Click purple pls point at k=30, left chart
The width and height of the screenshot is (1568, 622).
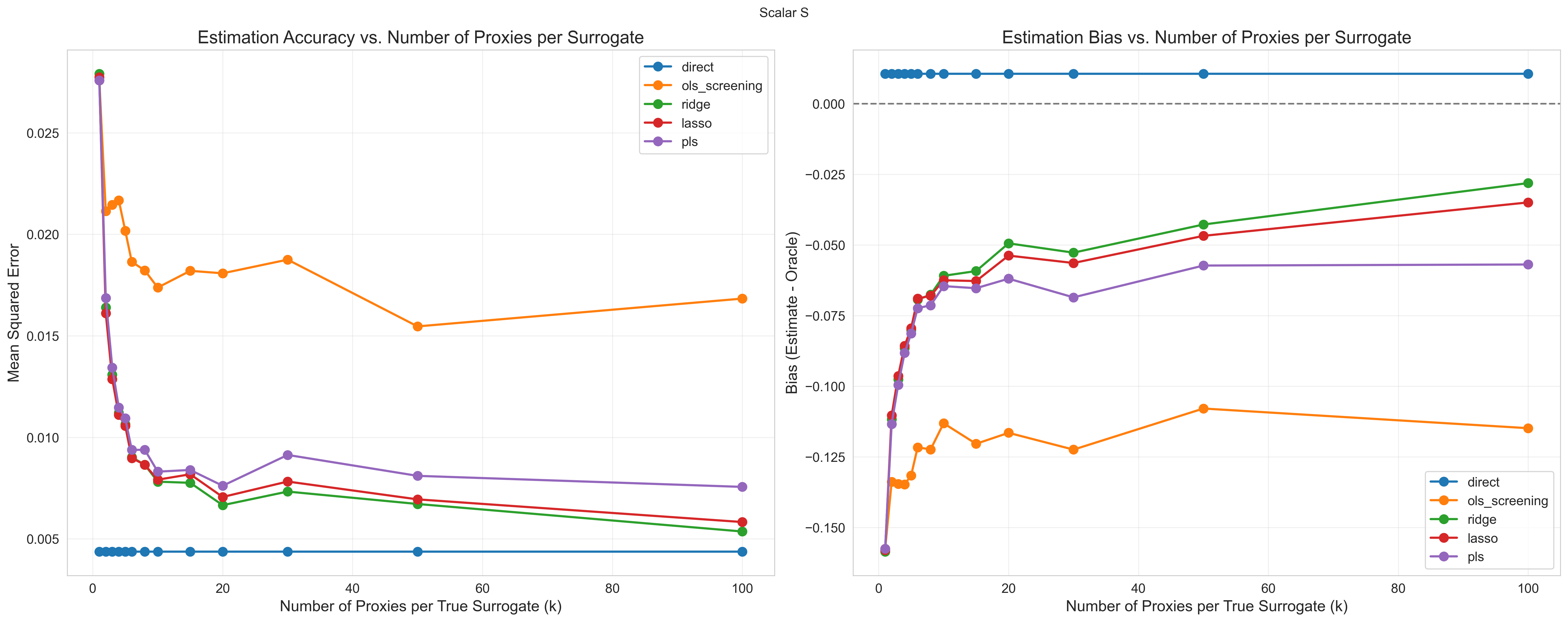288,455
